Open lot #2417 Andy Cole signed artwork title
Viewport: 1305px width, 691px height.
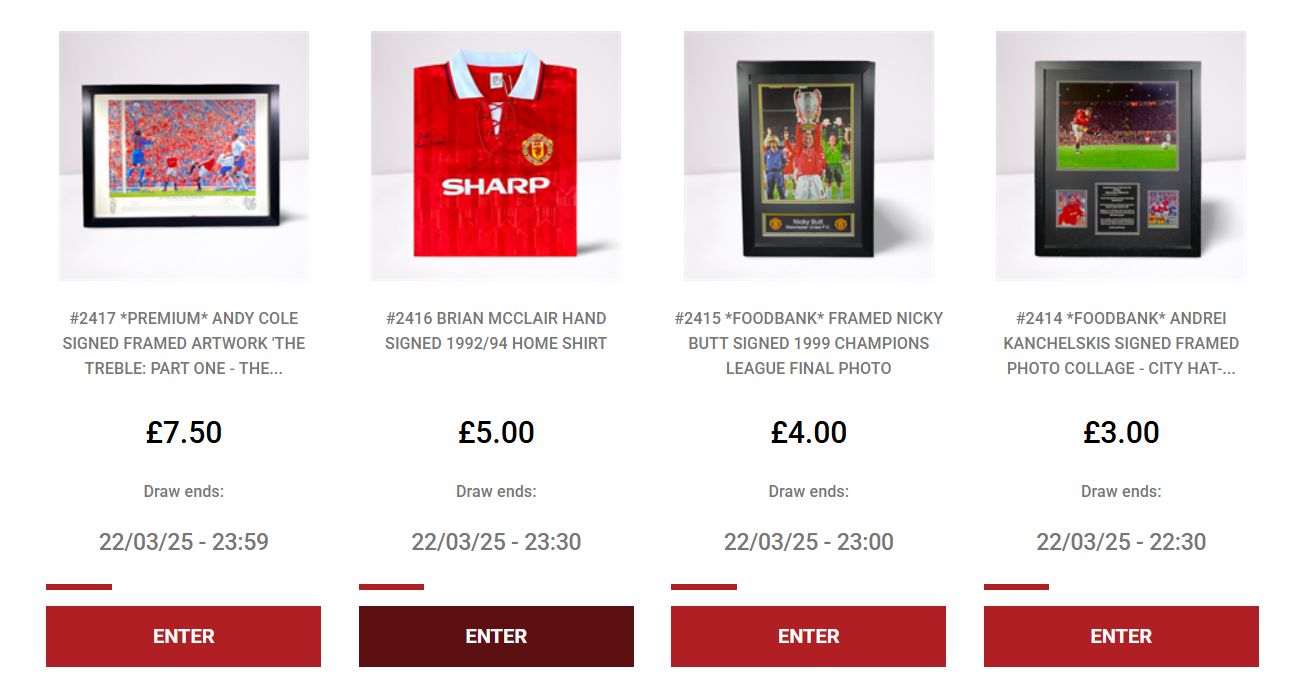pyautogui.click(x=184, y=343)
